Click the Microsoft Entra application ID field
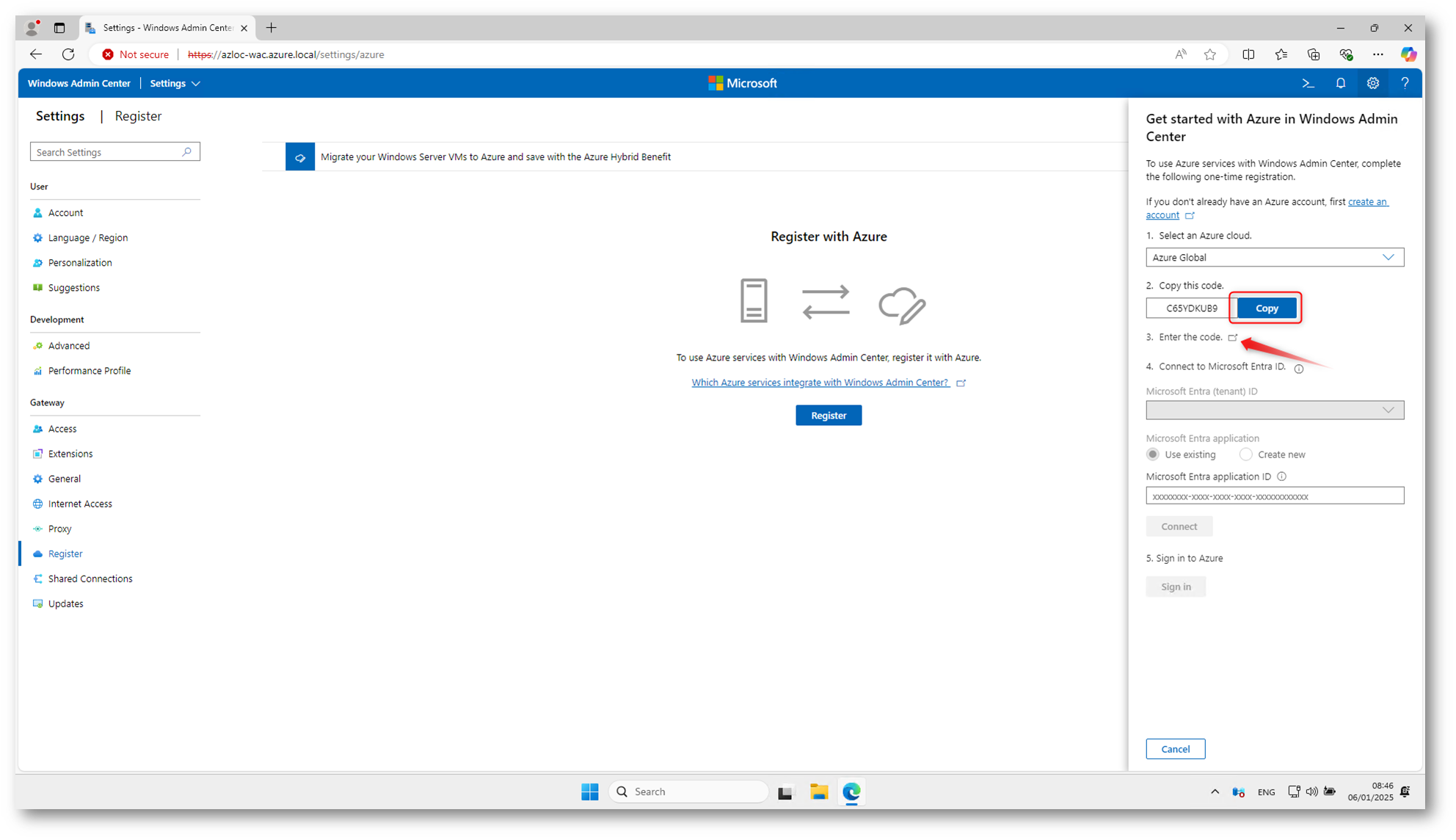Image resolution: width=1456 pixels, height=840 pixels. [1275, 496]
